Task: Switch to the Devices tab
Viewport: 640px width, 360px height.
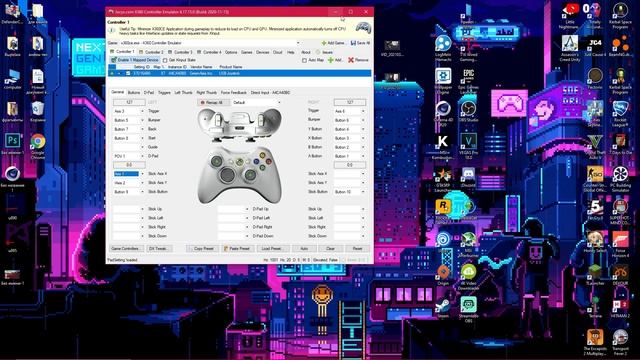Action: (x=262, y=52)
